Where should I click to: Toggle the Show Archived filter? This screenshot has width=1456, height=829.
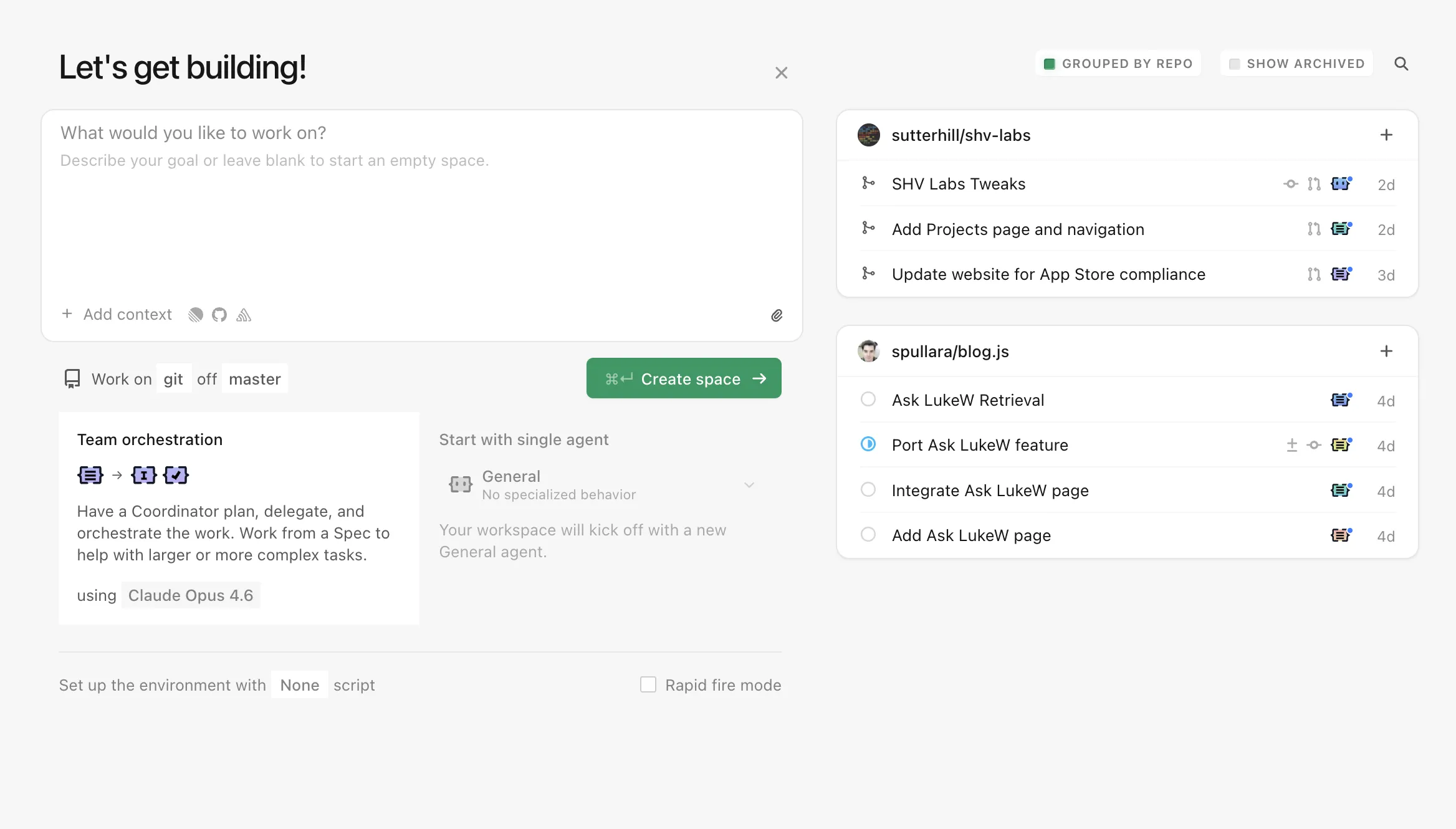click(1296, 63)
